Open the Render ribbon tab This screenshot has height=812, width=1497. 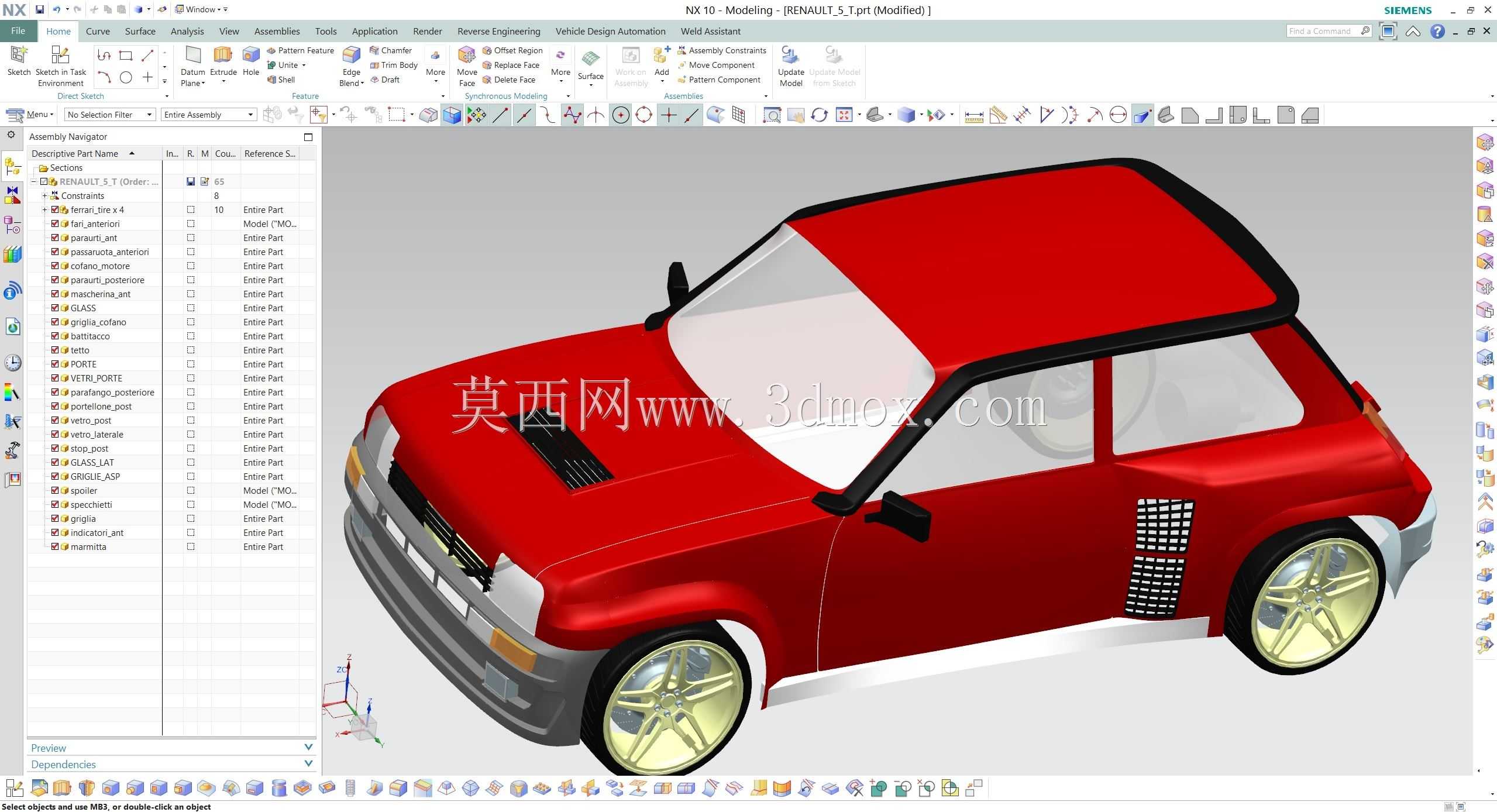pyautogui.click(x=427, y=31)
